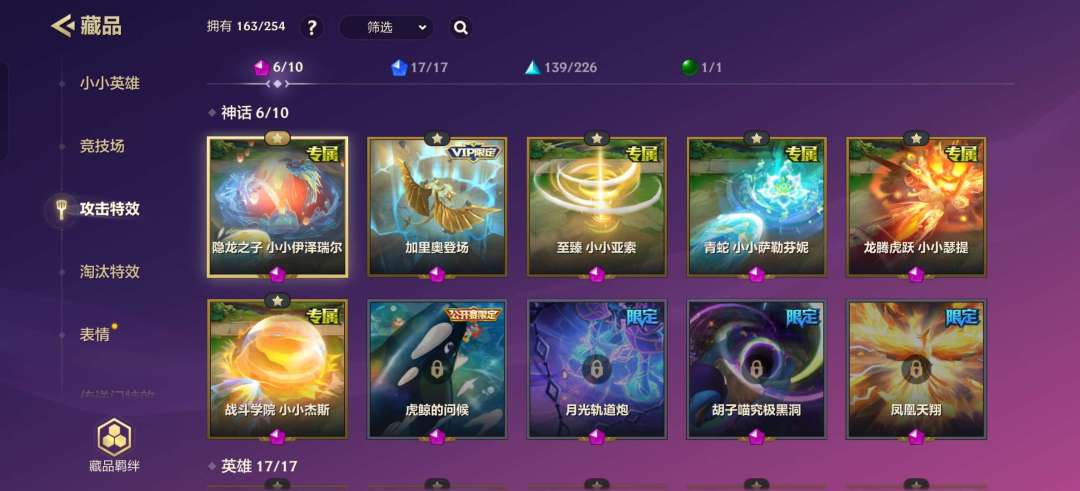The height and width of the screenshot is (491, 1080).
Task: Open the question mark help icon
Action: pos(312,28)
